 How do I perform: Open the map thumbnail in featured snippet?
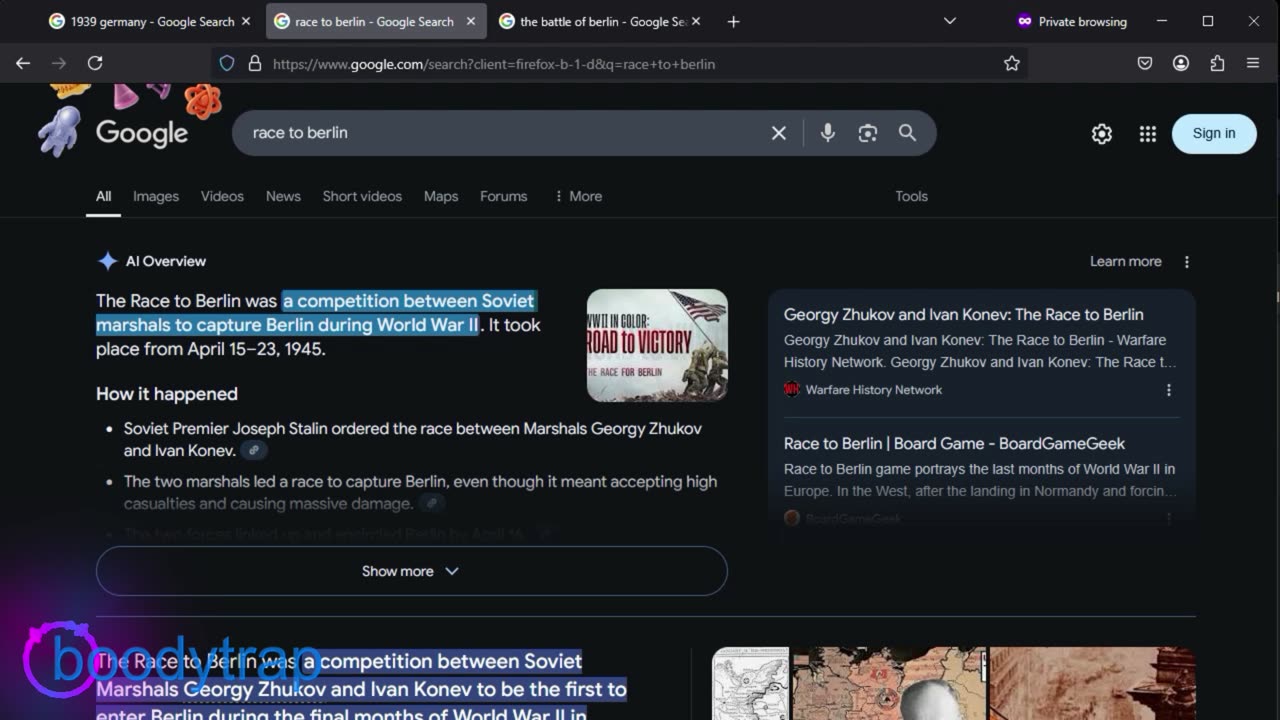tap(751, 683)
